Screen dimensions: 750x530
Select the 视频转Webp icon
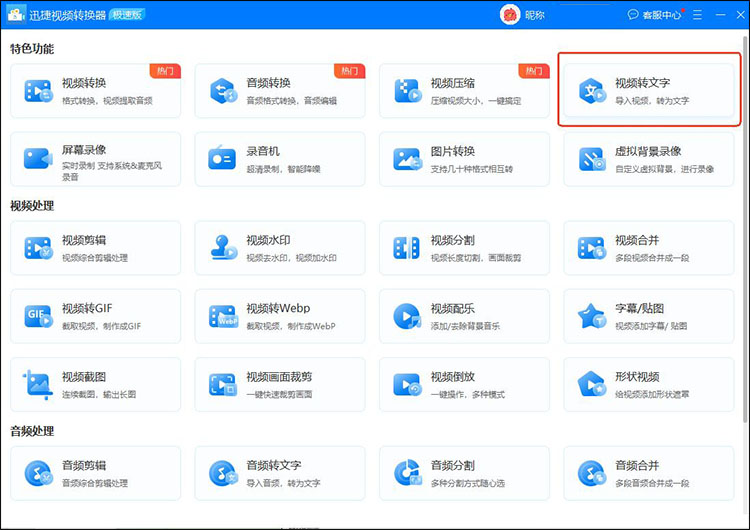[223, 316]
